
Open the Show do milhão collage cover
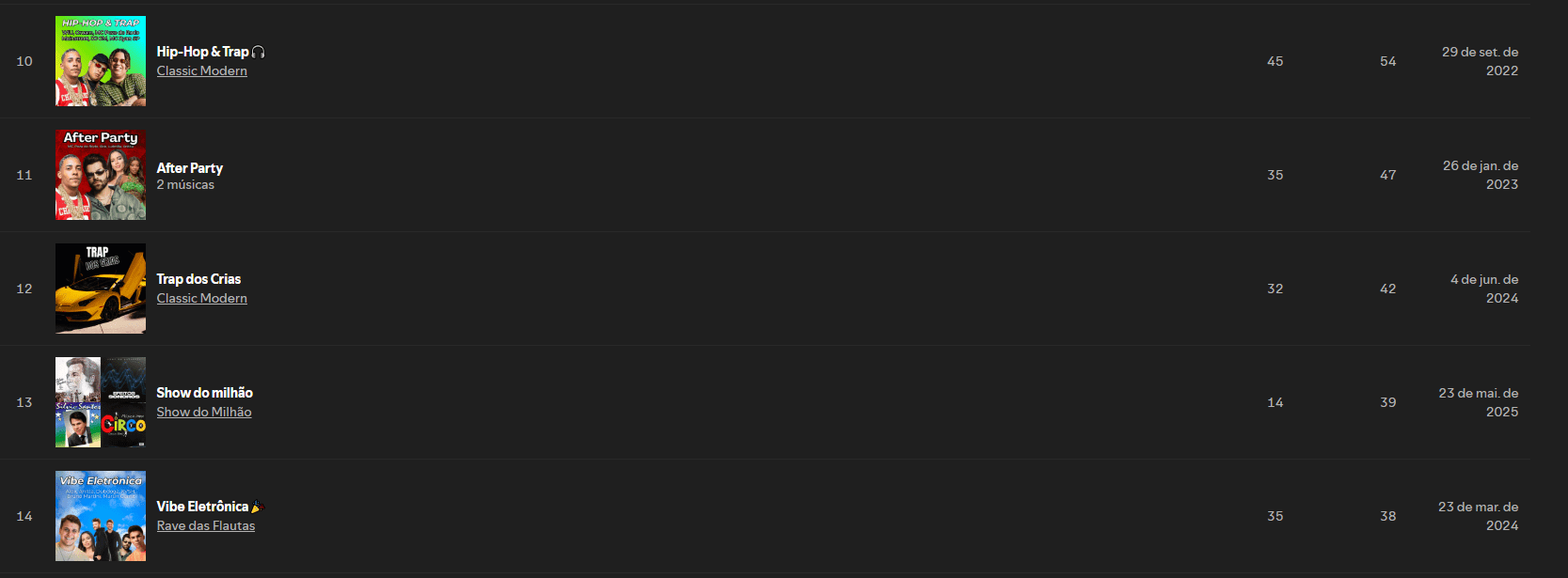pos(101,402)
